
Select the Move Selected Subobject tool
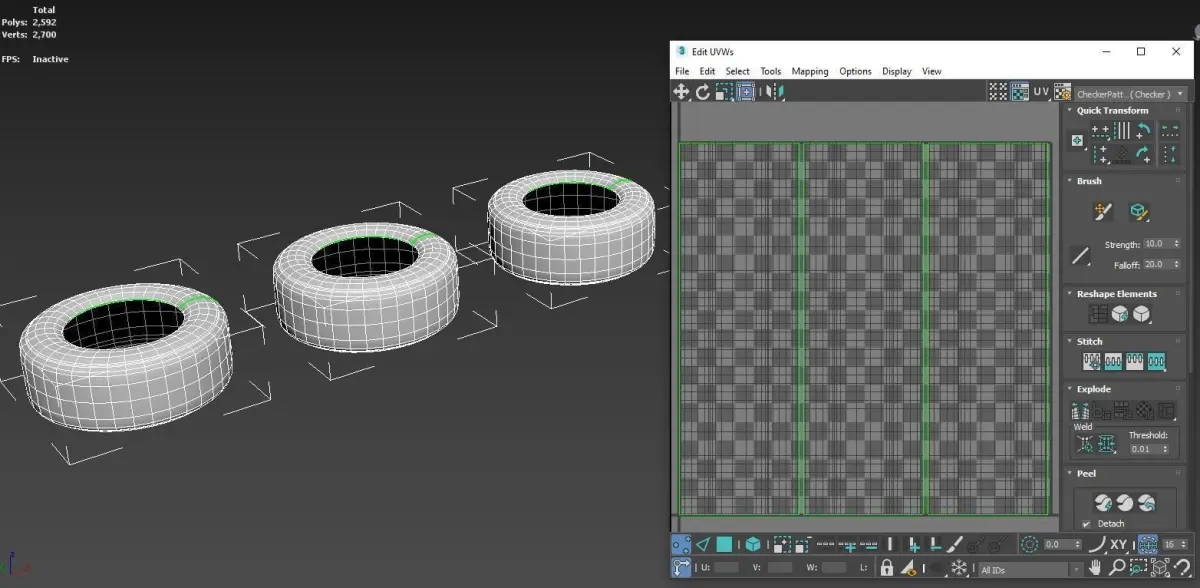(681, 91)
